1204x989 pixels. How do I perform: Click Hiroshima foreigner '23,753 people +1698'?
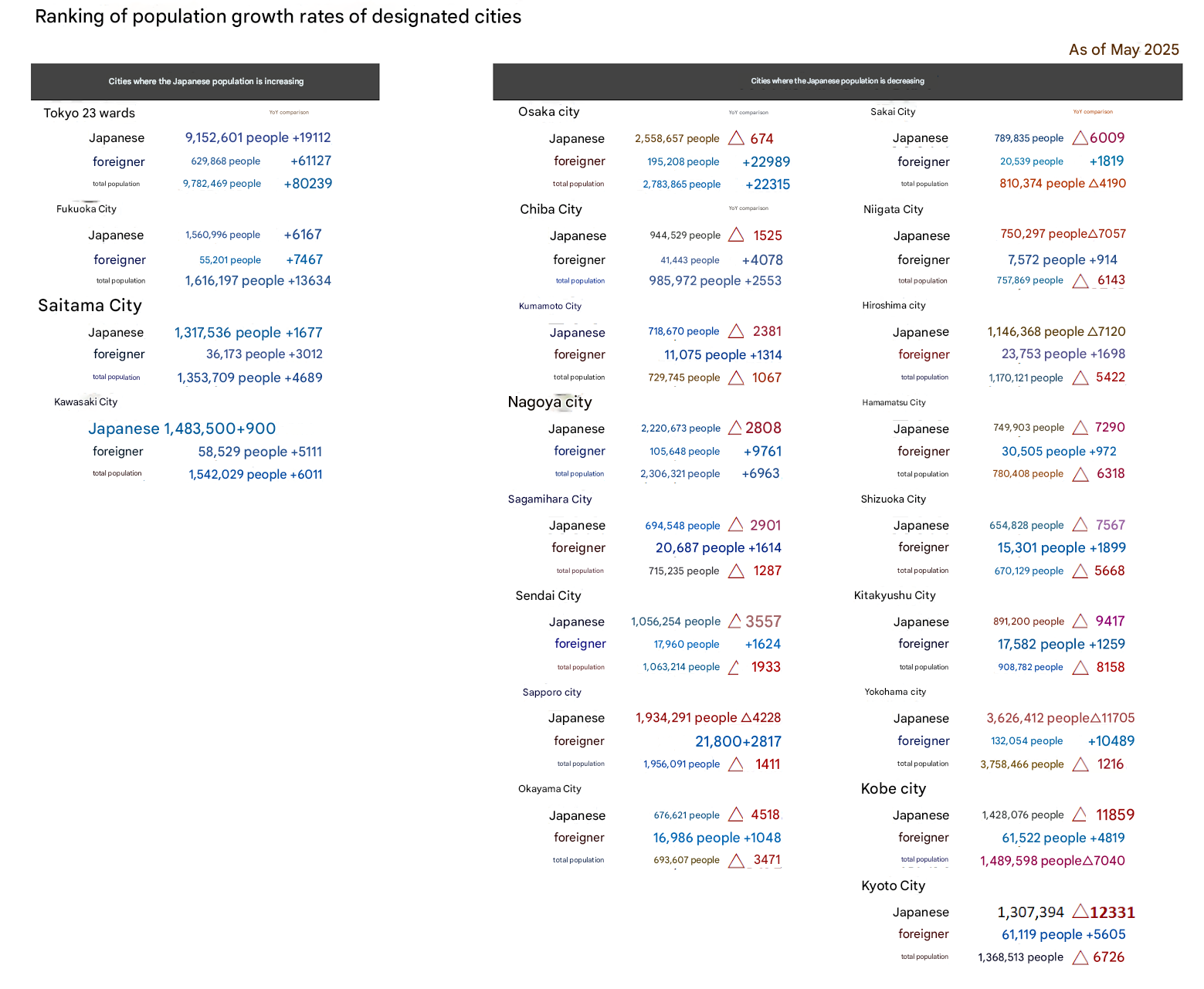(1063, 354)
